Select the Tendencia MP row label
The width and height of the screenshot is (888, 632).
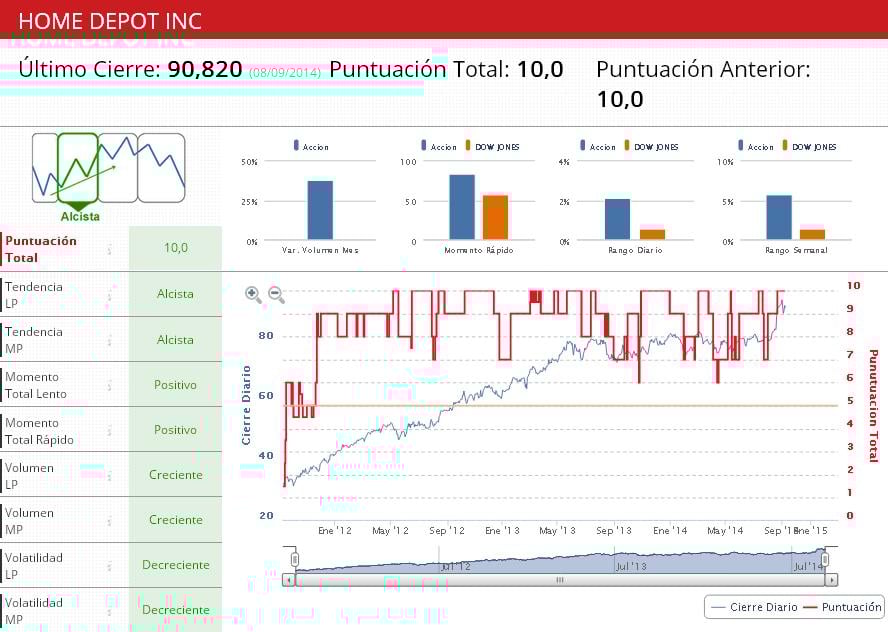[x=34, y=340]
